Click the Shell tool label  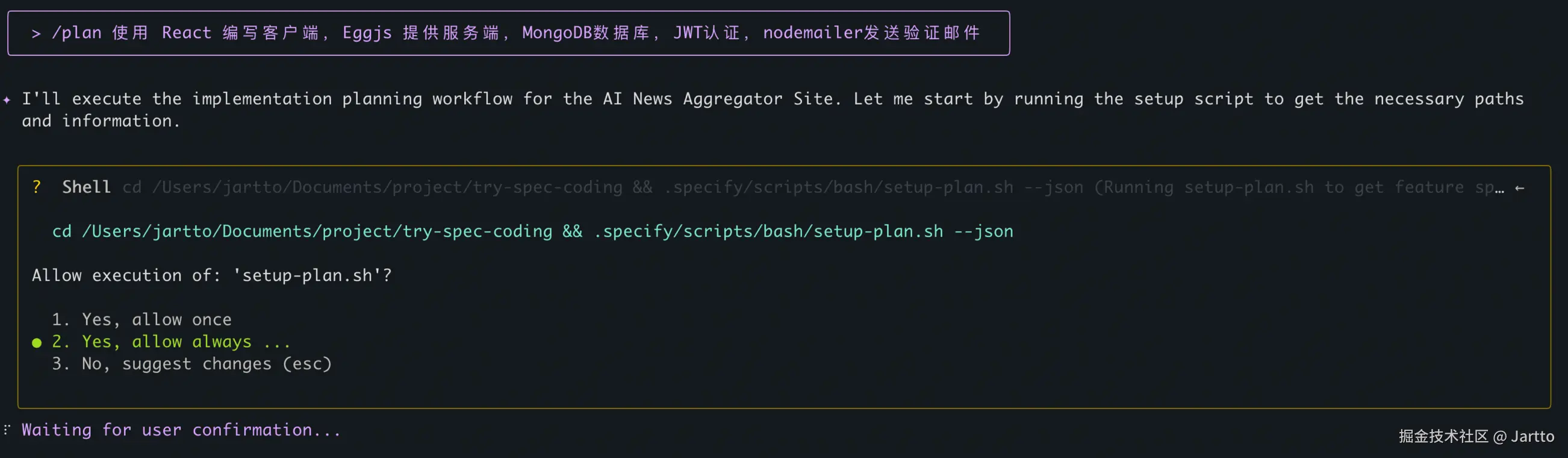tap(86, 187)
